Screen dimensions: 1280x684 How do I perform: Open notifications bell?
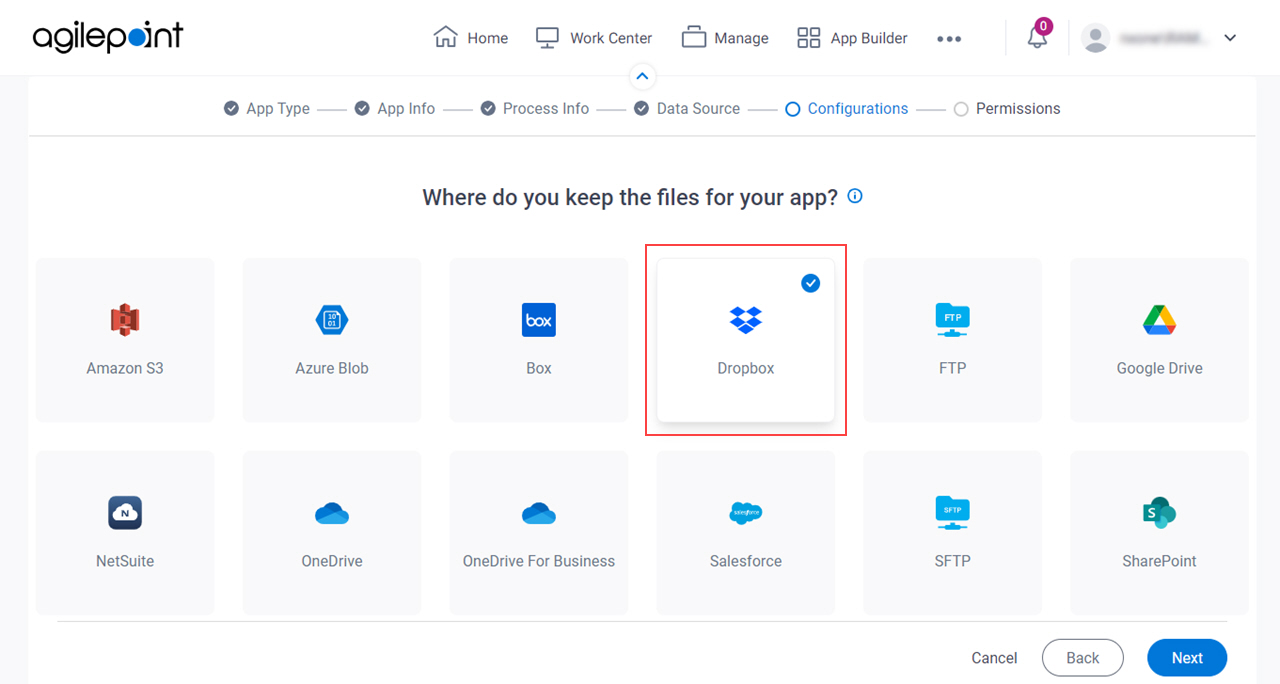pyautogui.click(x=1037, y=38)
